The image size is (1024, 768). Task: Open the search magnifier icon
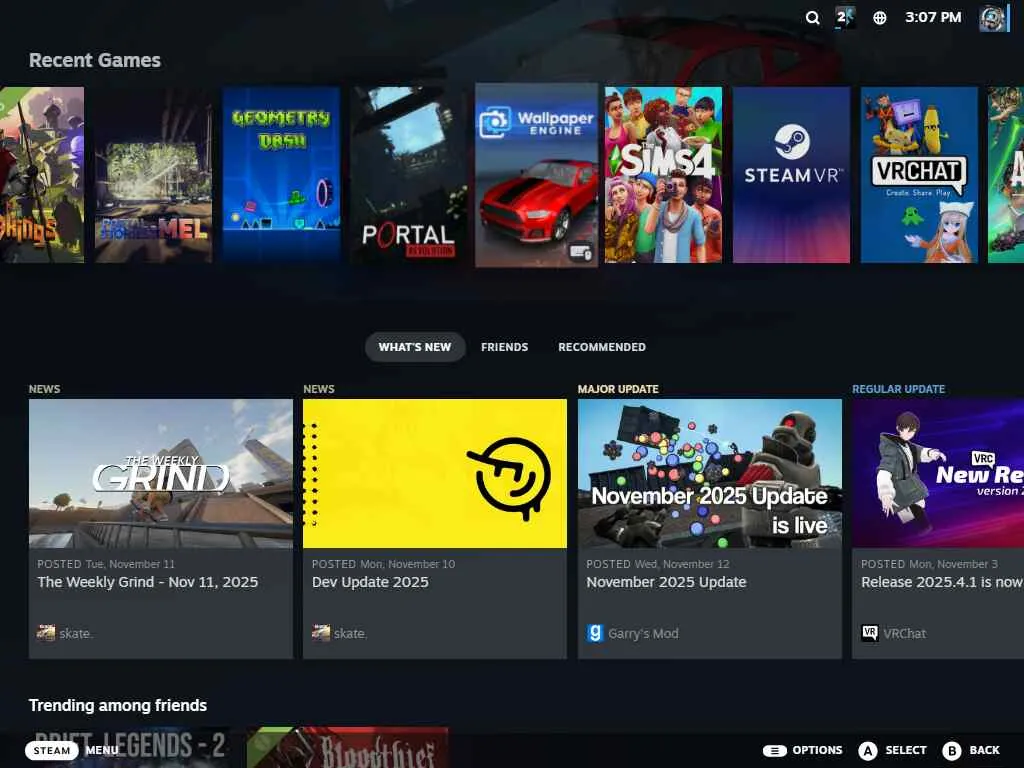[812, 18]
